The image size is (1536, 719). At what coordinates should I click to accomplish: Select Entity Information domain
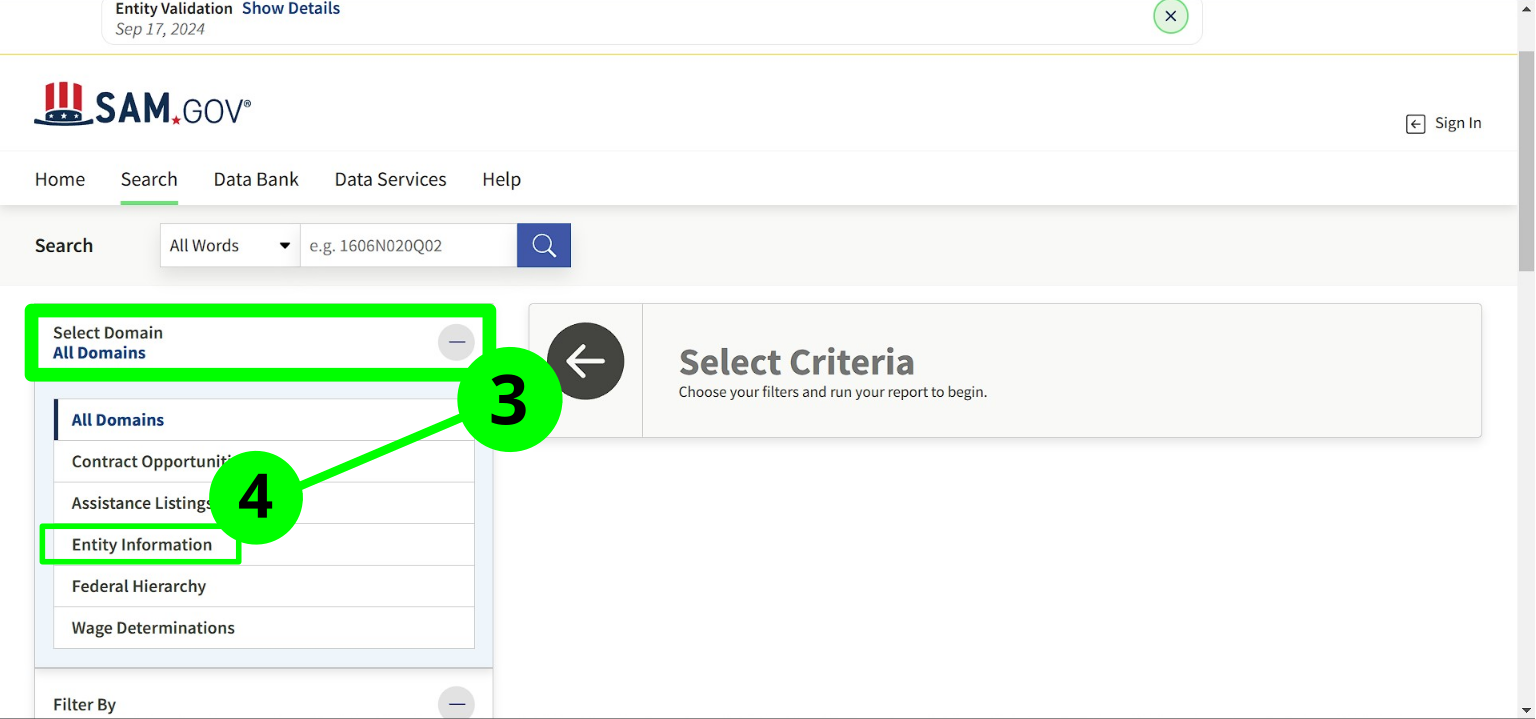click(x=142, y=545)
